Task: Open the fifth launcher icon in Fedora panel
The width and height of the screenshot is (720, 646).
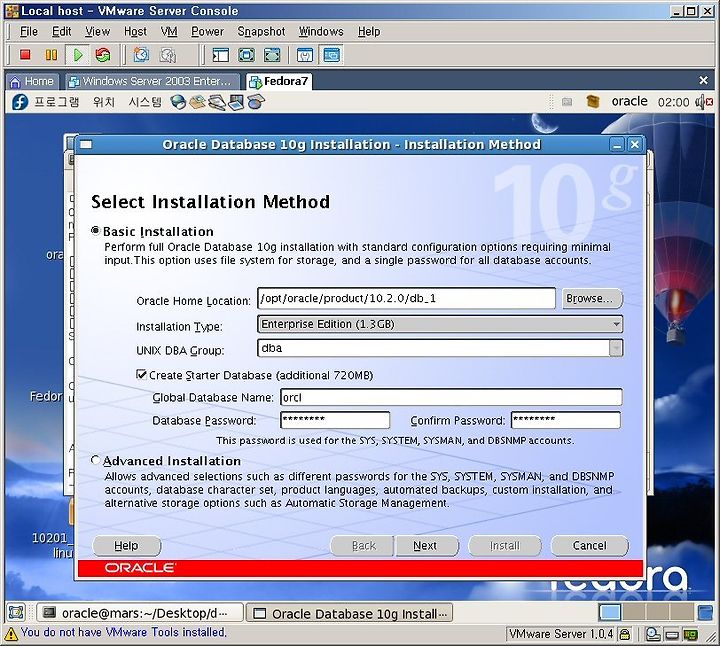Action: (x=257, y=101)
